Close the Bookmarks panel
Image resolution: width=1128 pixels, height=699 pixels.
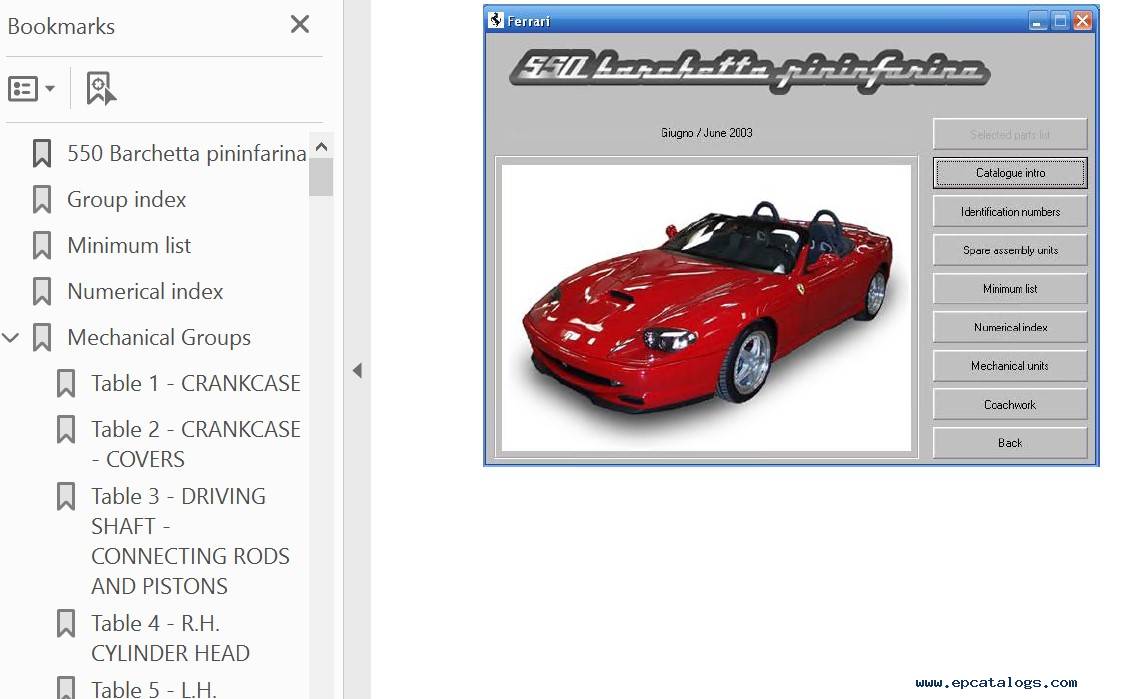(x=300, y=24)
